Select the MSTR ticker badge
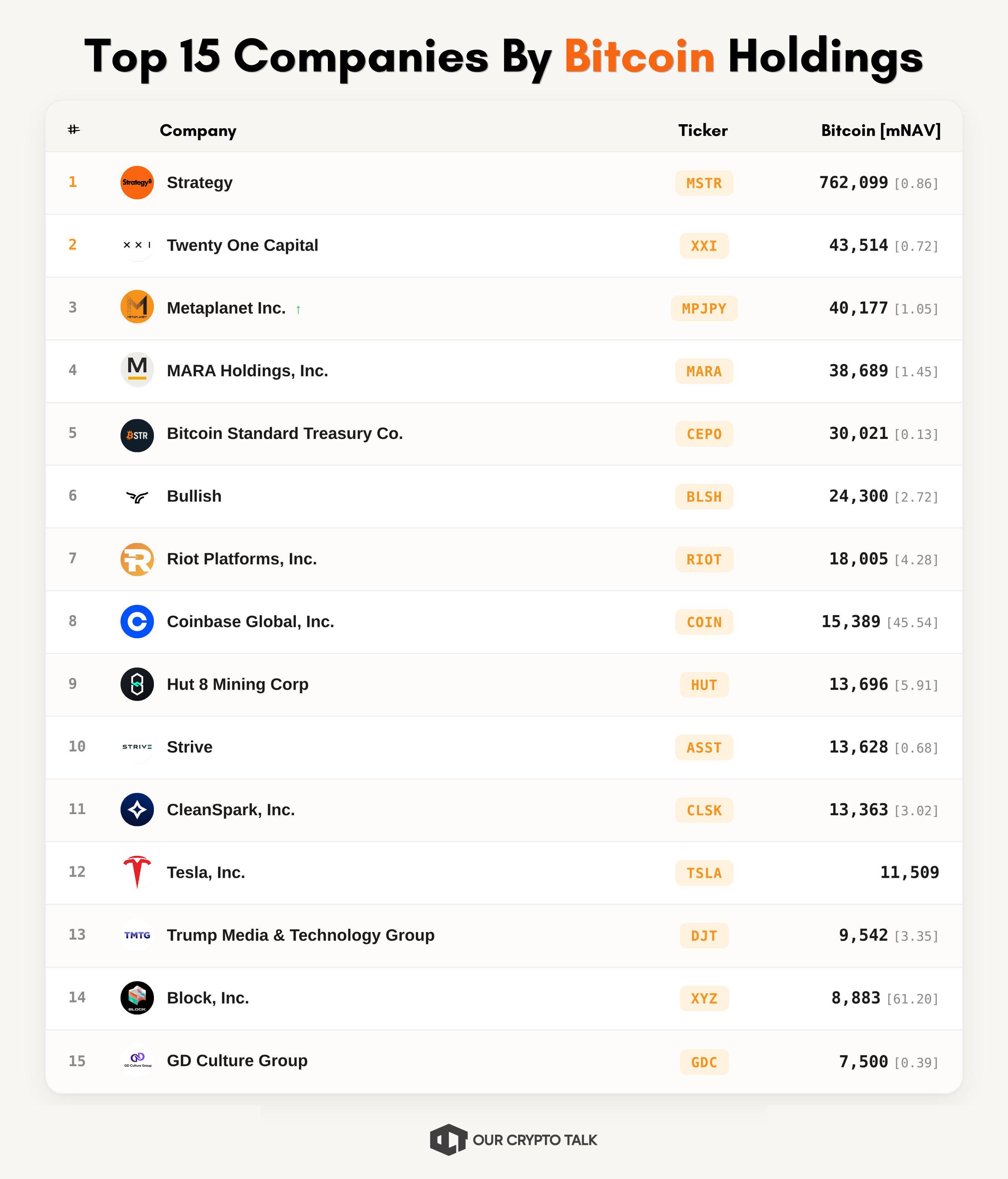1008x1179 pixels. pyautogui.click(x=704, y=183)
